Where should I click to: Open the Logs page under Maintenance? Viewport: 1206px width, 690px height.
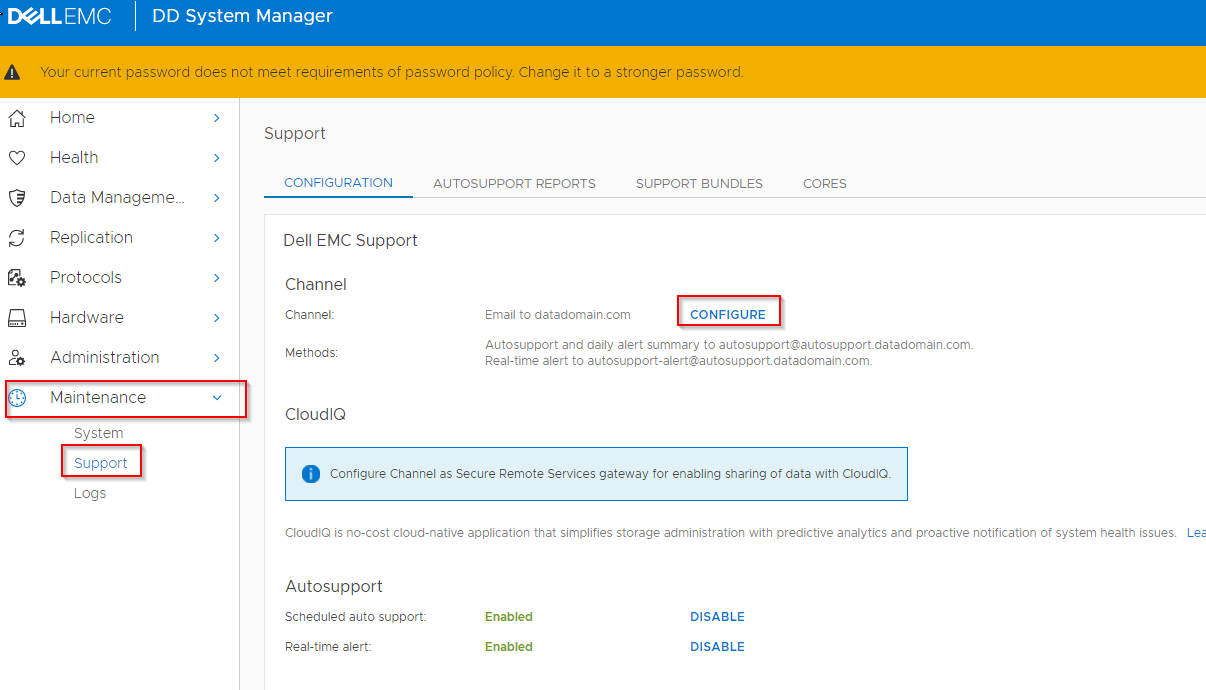tap(89, 492)
